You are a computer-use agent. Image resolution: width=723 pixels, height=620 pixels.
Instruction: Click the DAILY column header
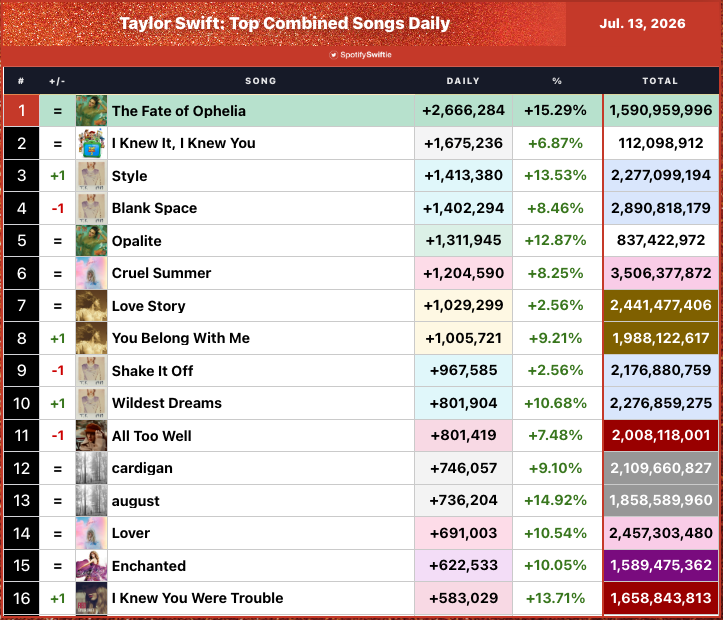coord(463,81)
